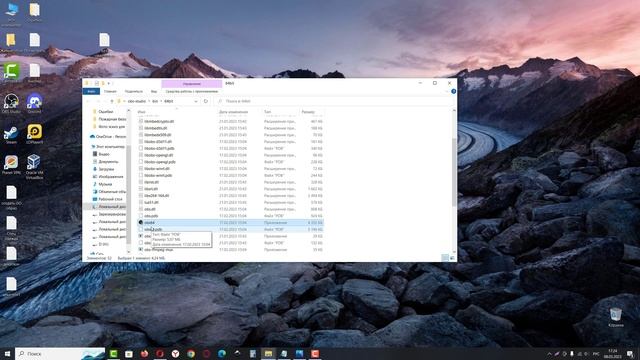Click Управление contextual tab header
640x360 pixels.
tap(192, 83)
